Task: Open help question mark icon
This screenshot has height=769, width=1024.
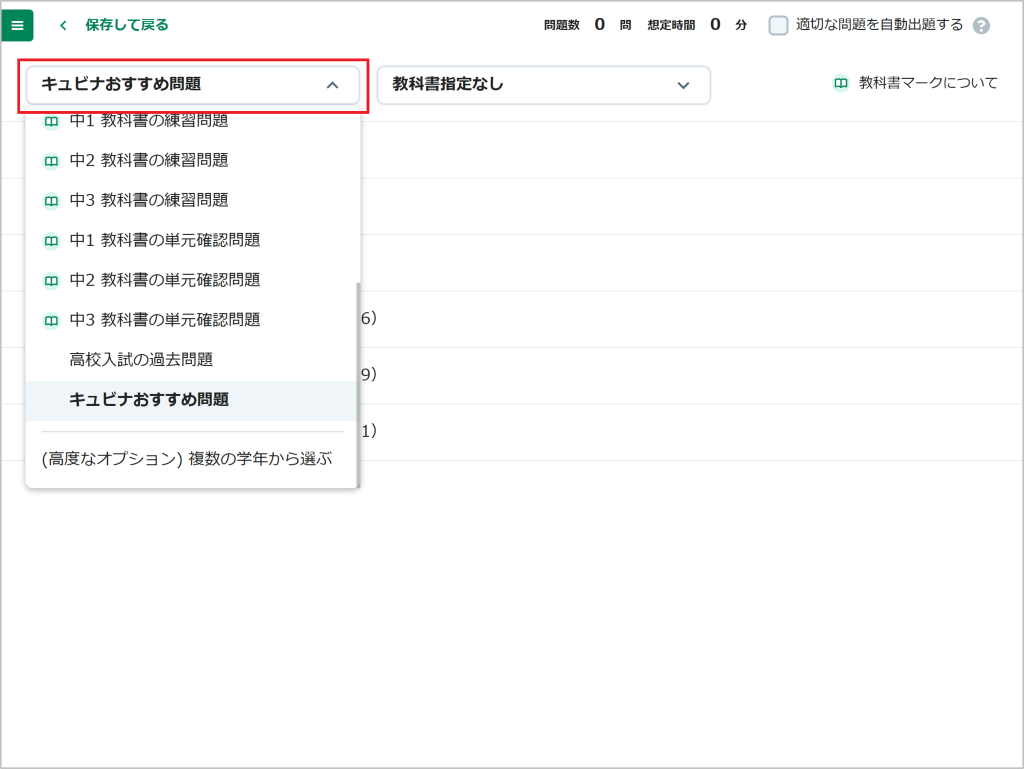Action: click(x=981, y=25)
